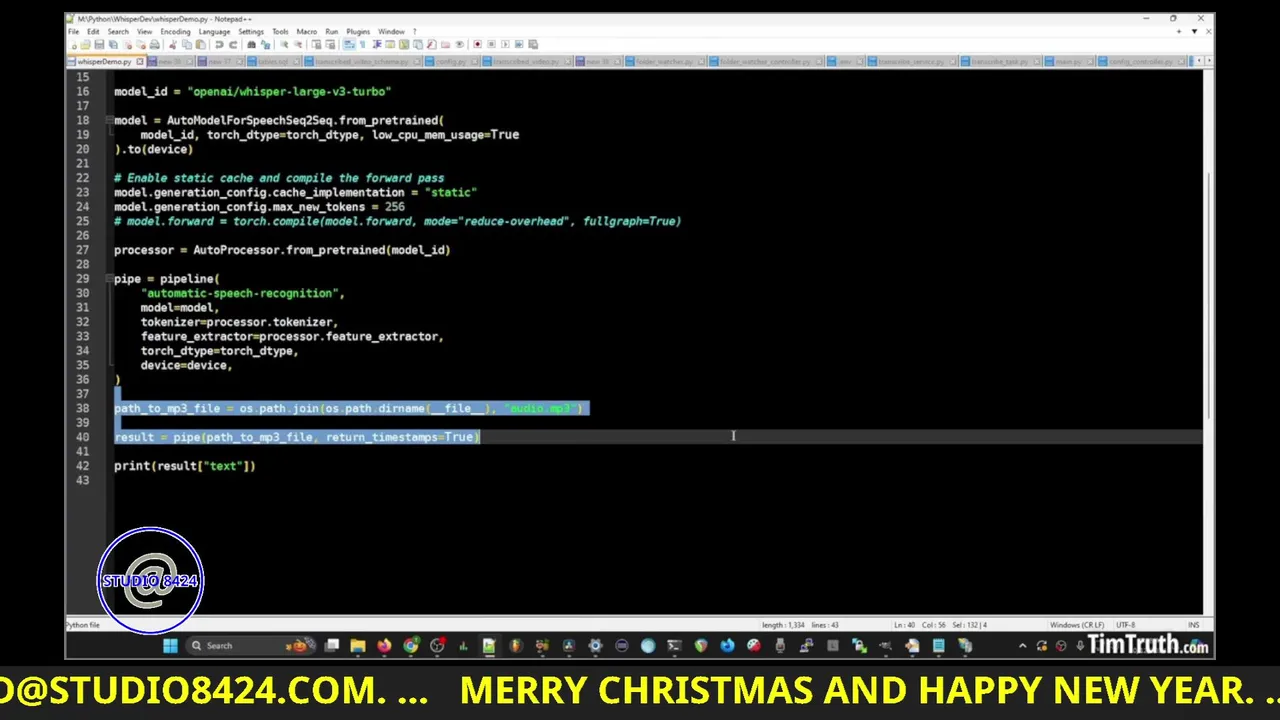Viewport: 1280px width, 720px height.
Task: Click the New file toolbar icon
Action: pos(73,44)
